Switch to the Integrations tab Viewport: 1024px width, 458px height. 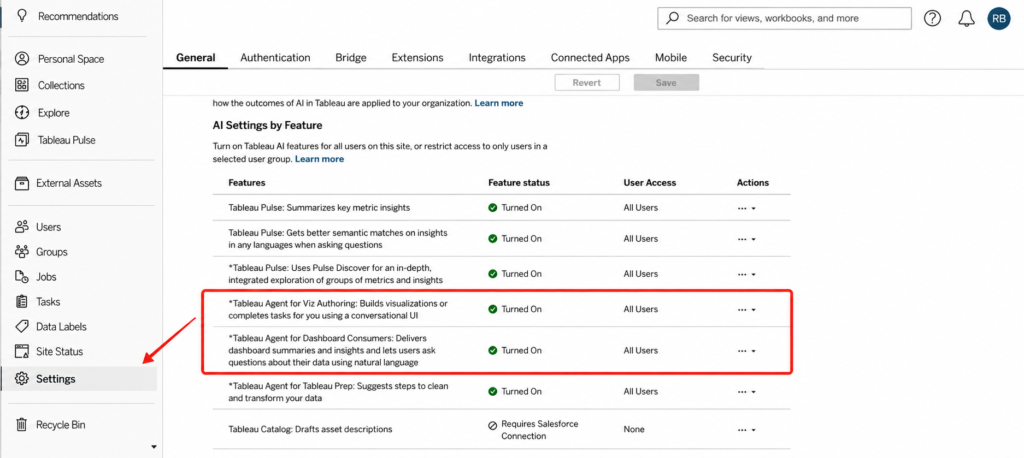point(497,57)
